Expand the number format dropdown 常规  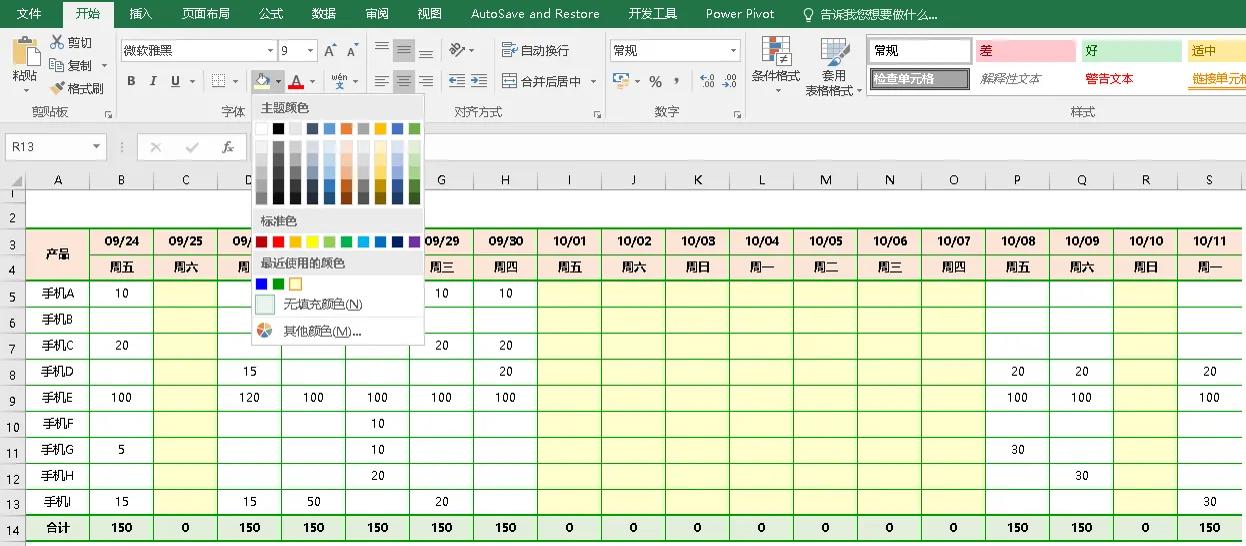pos(733,51)
